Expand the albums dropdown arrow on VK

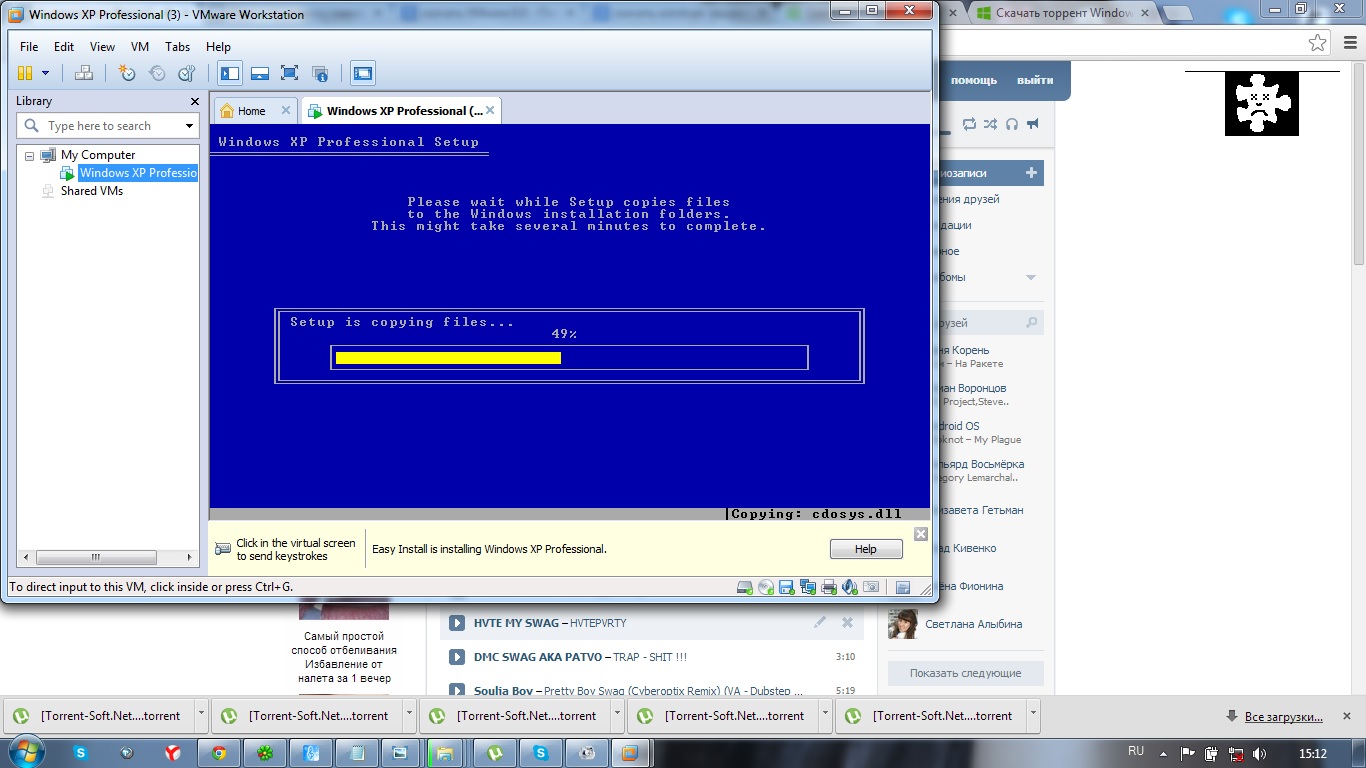1031,277
